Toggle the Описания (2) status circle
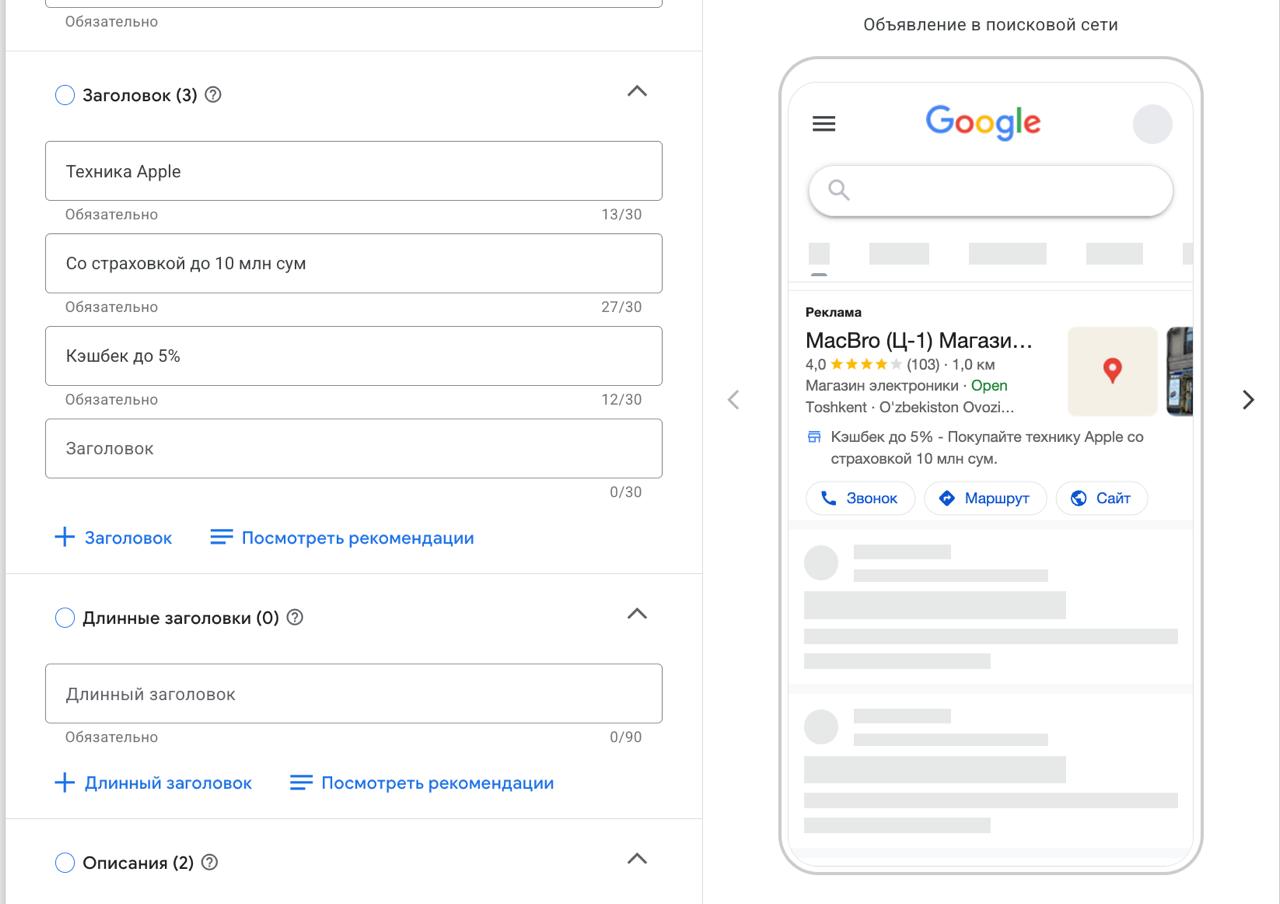This screenshot has width=1280, height=904. click(65, 863)
